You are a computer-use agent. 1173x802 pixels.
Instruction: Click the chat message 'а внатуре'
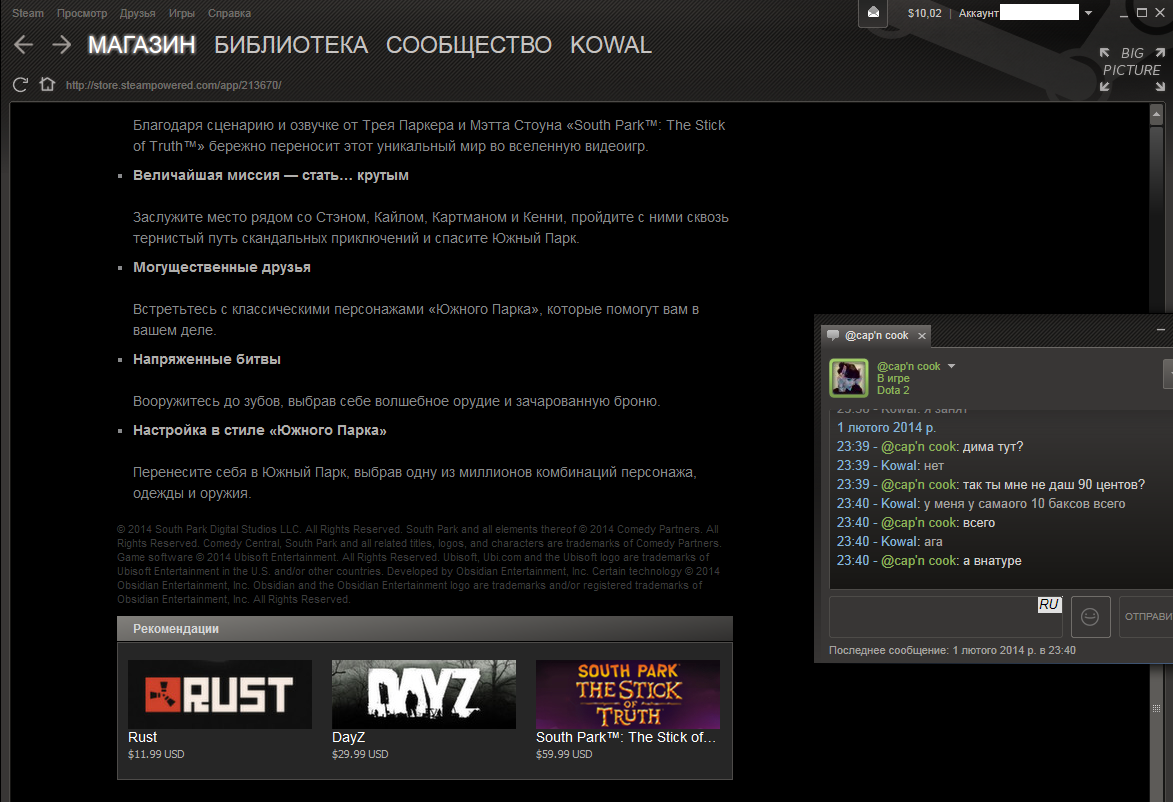[x=992, y=560]
